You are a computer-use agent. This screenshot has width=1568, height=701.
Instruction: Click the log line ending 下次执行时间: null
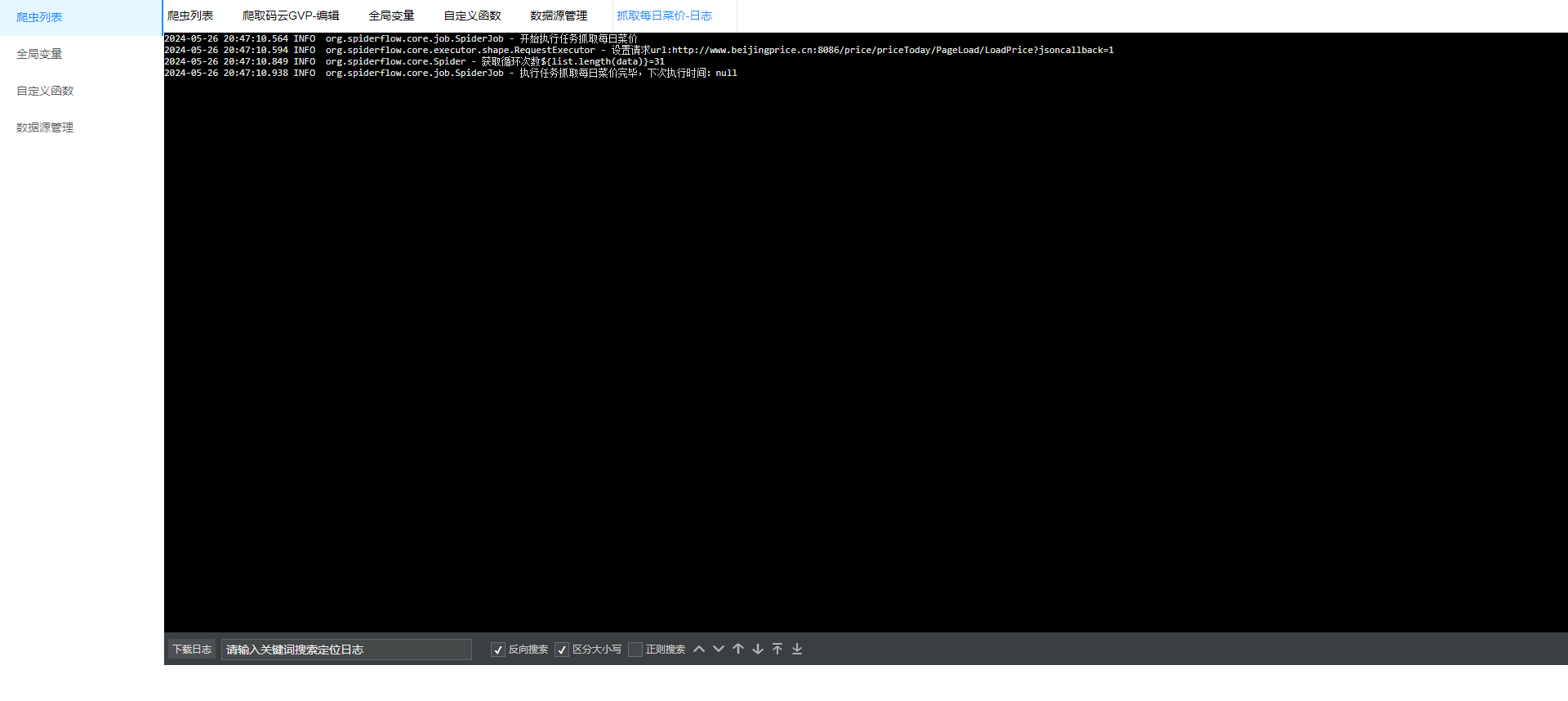click(451, 73)
